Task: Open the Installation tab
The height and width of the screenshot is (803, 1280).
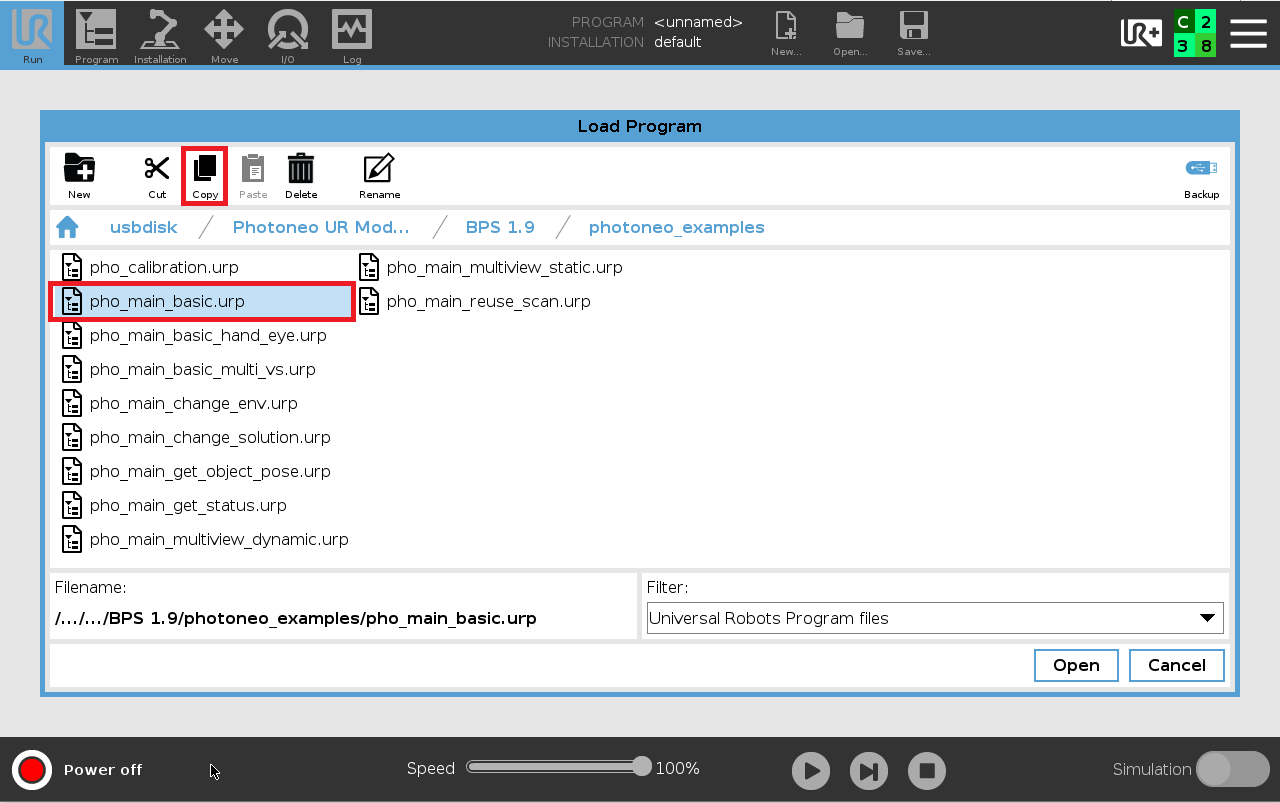Action: [x=160, y=34]
